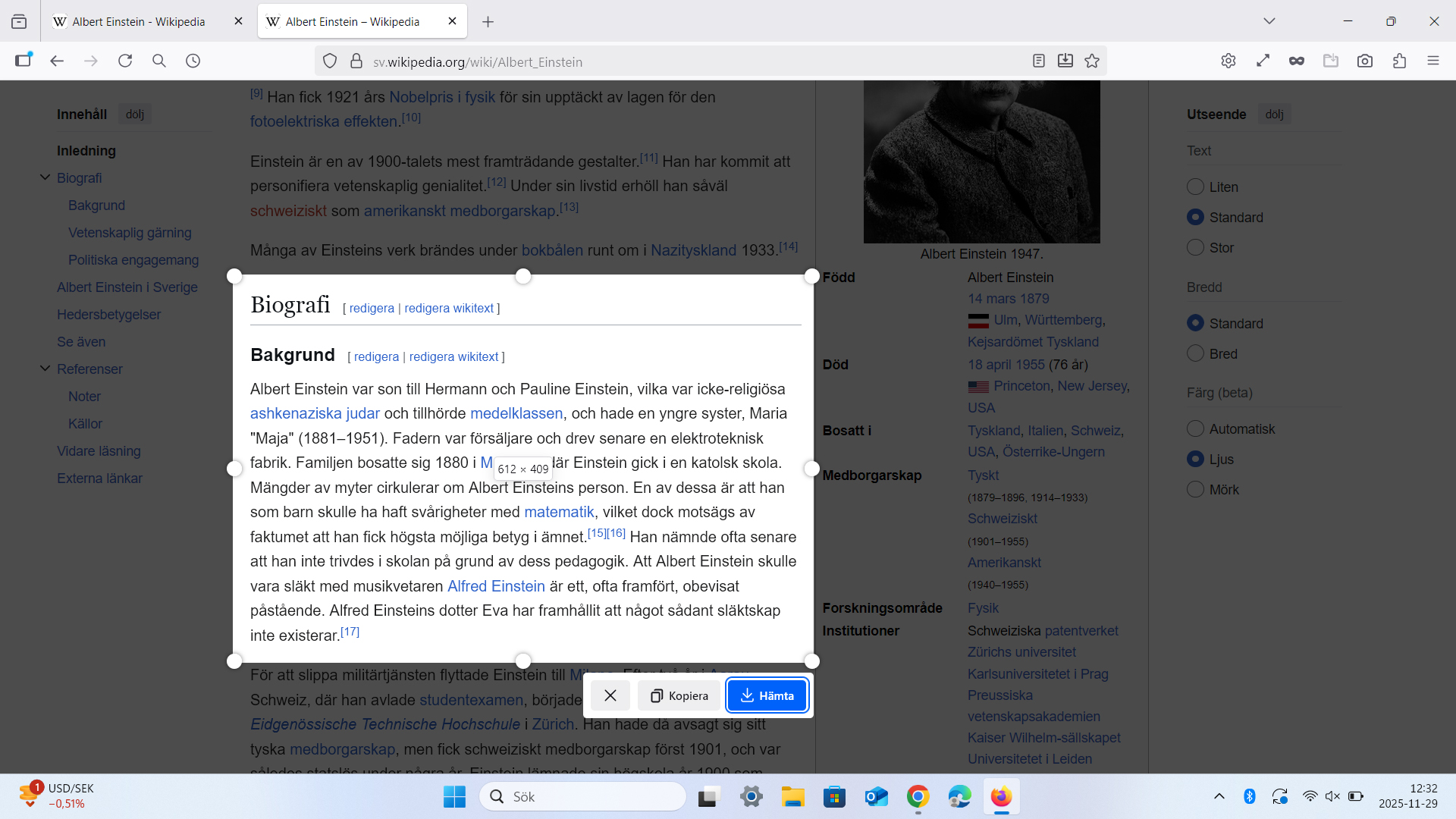Screen dimensions: 1456x819
Task: Open the list all tabs dropdown
Action: [1269, 21]
